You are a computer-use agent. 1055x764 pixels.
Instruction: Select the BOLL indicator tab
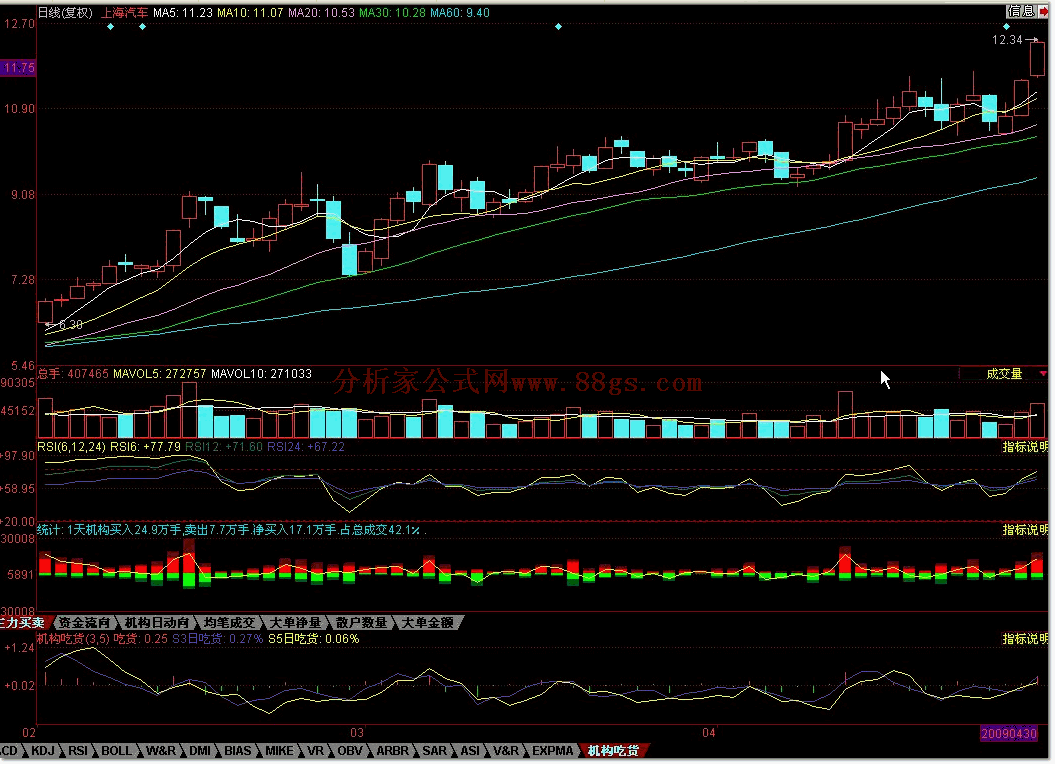(x=116, y=751)
